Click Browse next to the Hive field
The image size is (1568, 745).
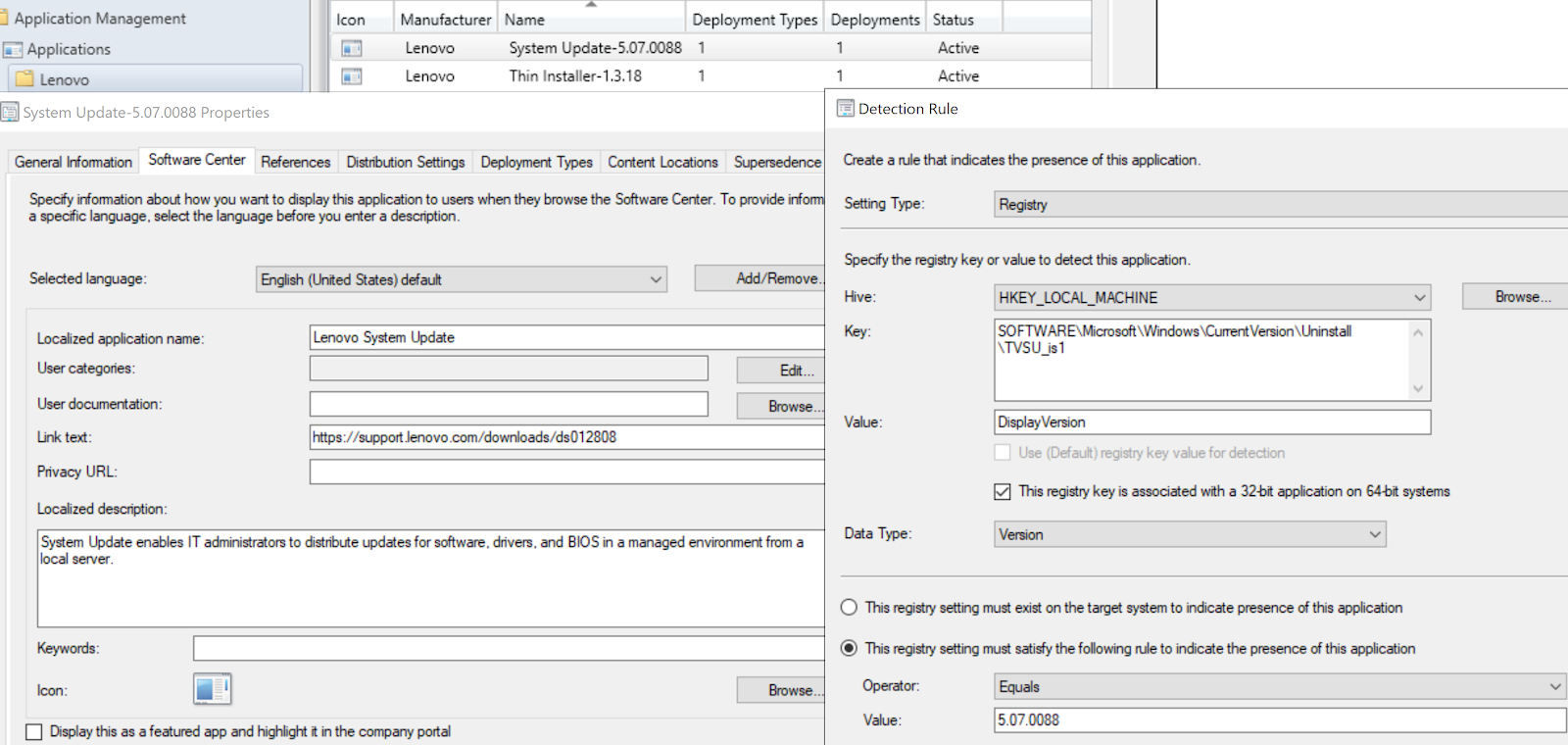(x=1515, y=297)
